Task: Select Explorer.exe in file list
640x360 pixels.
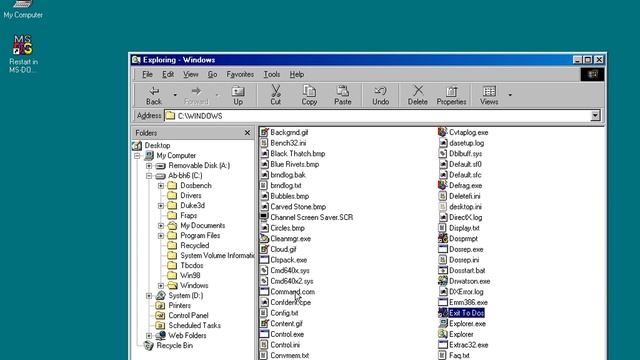Action: (467, 323)
